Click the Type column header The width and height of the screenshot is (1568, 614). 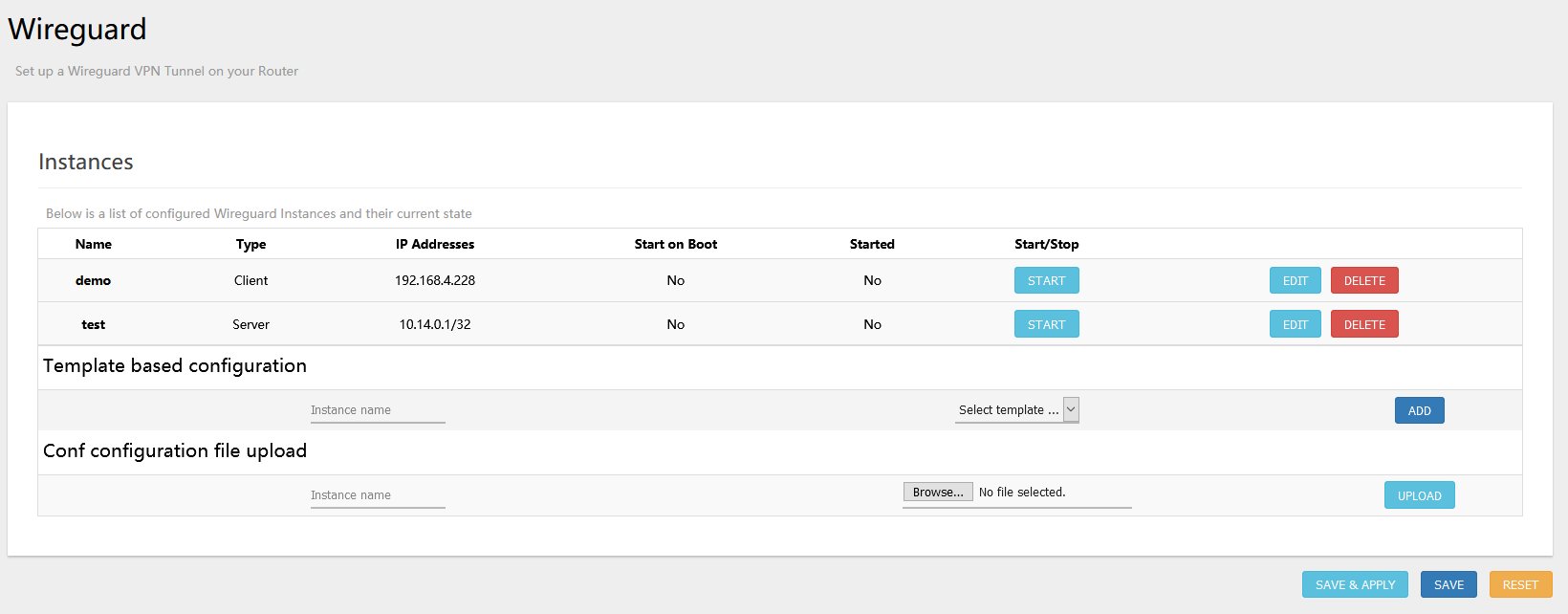click(250, 244)
